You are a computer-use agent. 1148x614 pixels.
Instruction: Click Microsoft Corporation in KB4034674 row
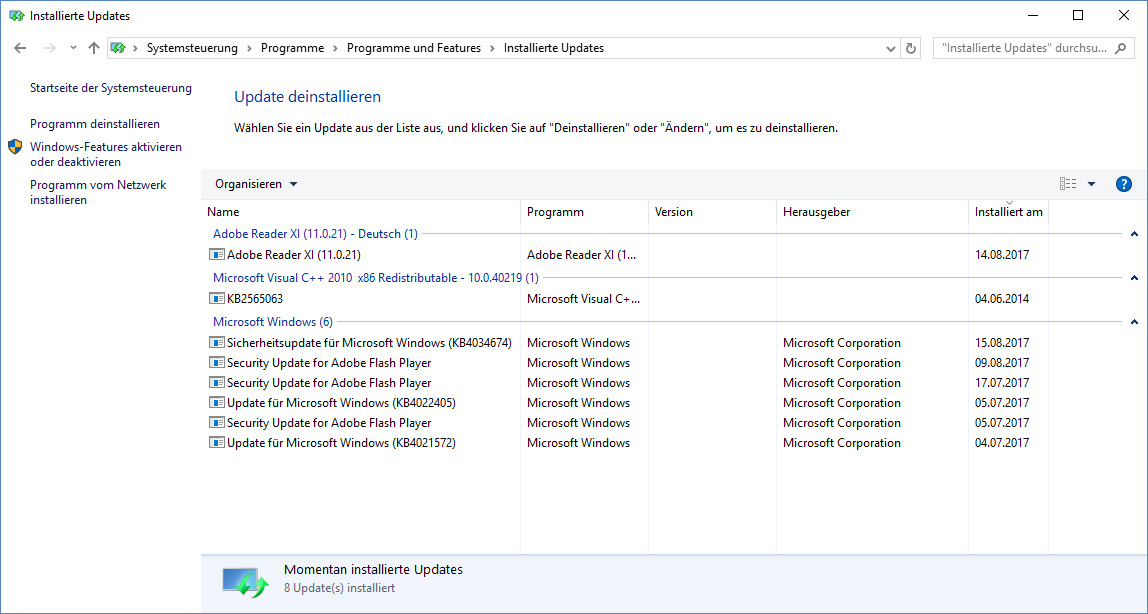[x=842, y=342]
